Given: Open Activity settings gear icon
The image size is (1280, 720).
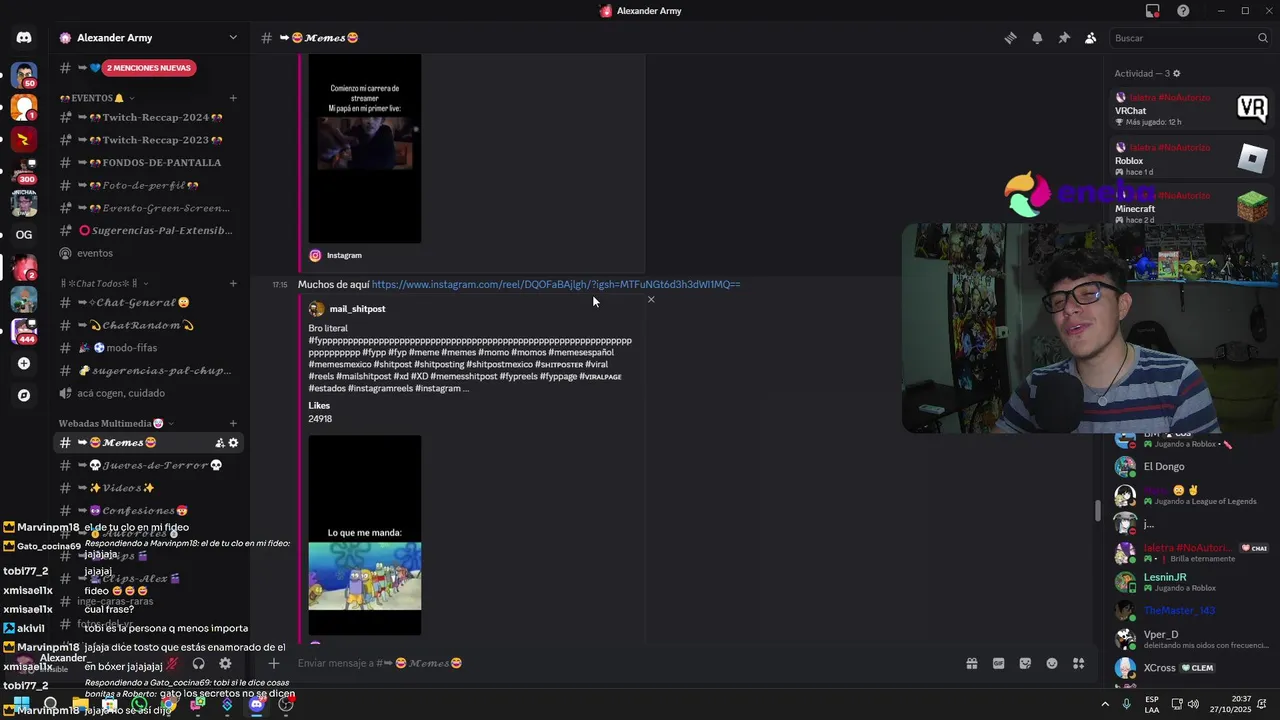Looking at the screenshot, I should (1176, 74).
